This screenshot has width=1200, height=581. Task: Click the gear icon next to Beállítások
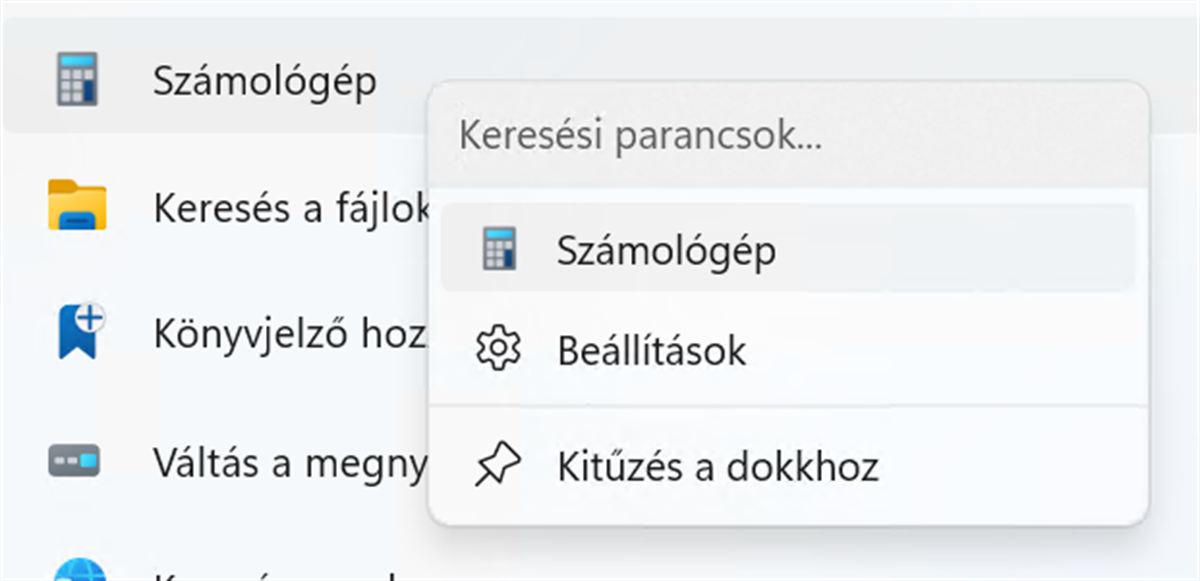(498, 350)
